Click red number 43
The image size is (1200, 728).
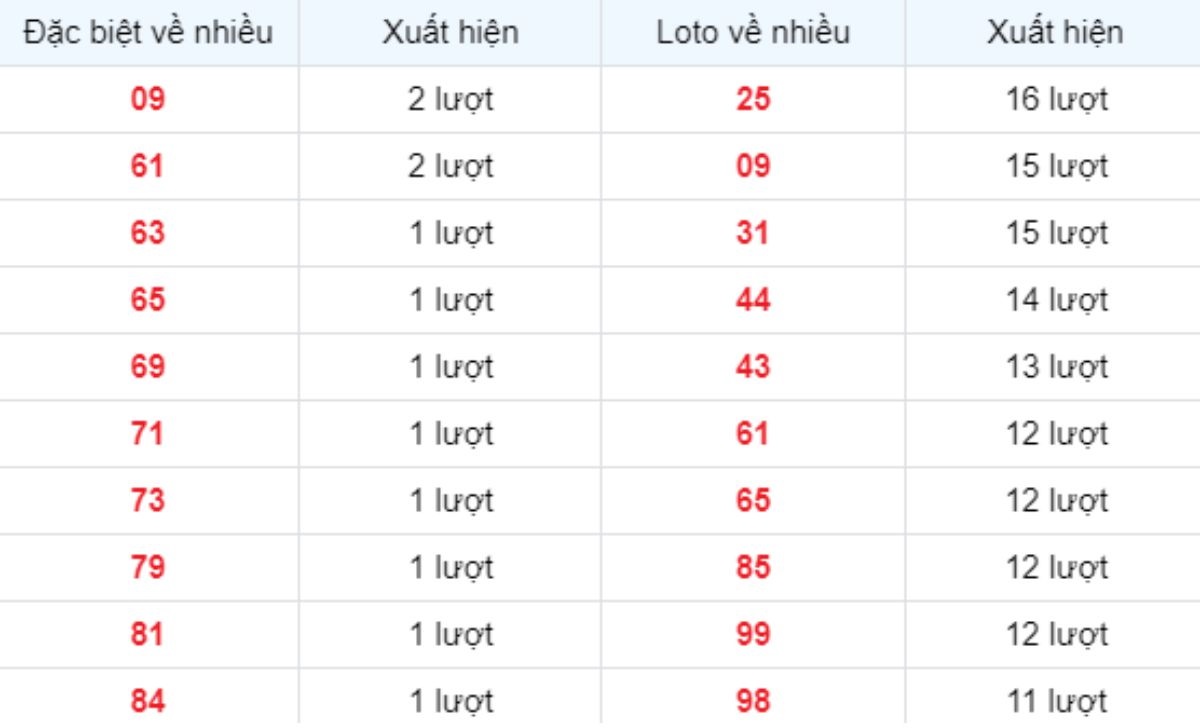tap(753, 367)
